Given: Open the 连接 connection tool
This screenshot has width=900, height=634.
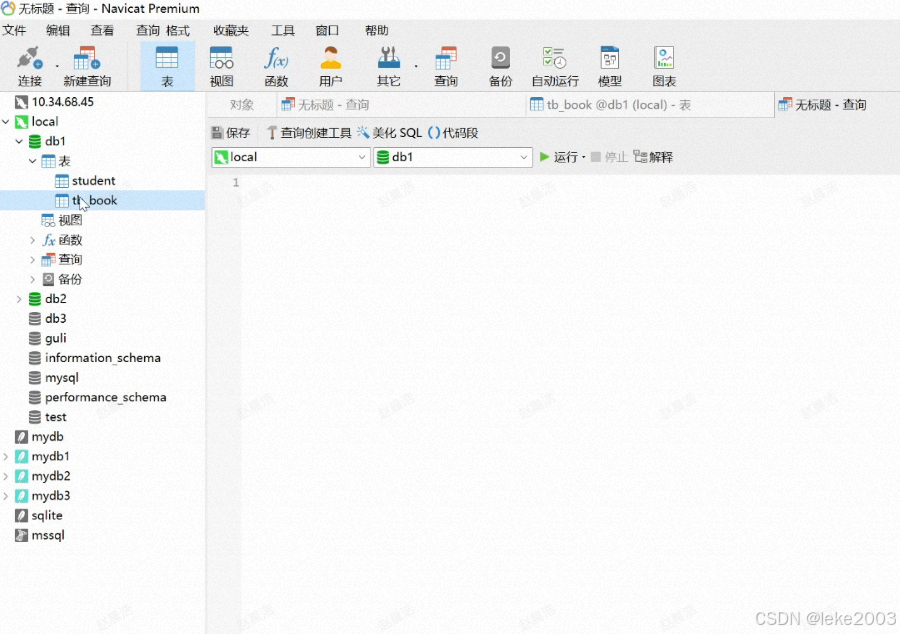Looking at the screenshot, I should click(30, 66).
